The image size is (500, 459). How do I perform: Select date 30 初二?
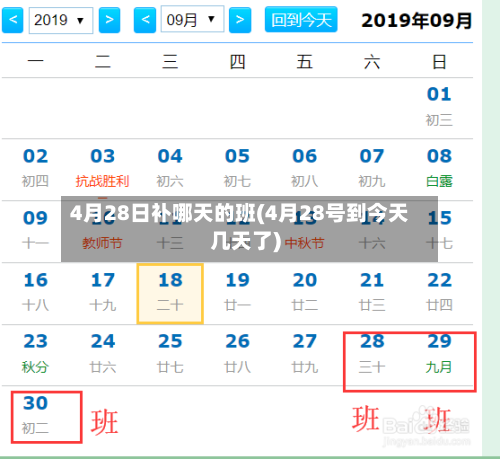click(35, 416)
